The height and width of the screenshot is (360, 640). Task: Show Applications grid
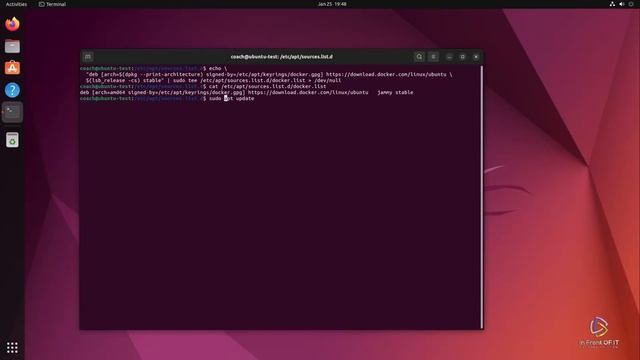tap(12, 347)
